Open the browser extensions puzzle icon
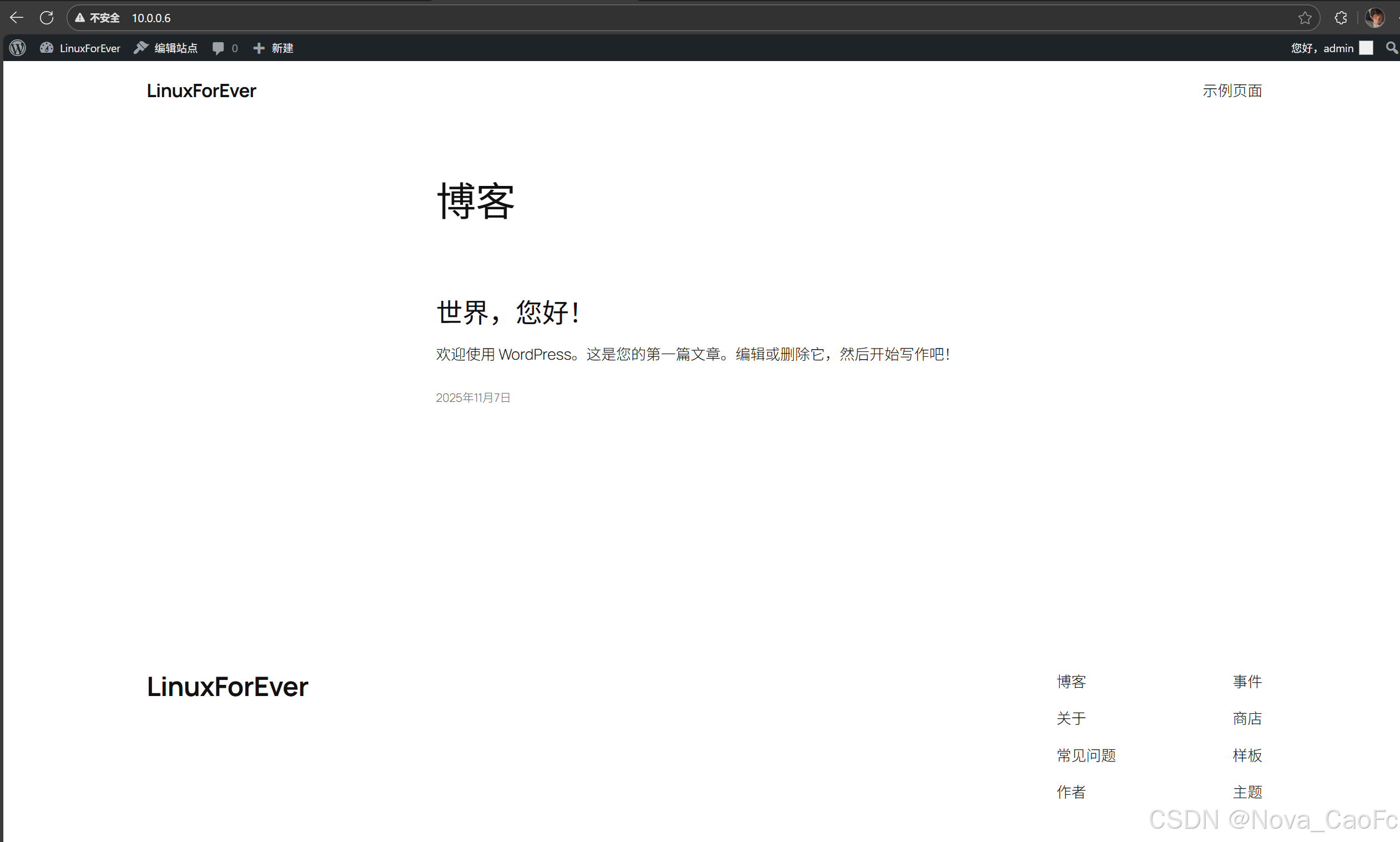Image resolution: width=1400 pixels, height=842 pixels. click(x=1341, y=18)
